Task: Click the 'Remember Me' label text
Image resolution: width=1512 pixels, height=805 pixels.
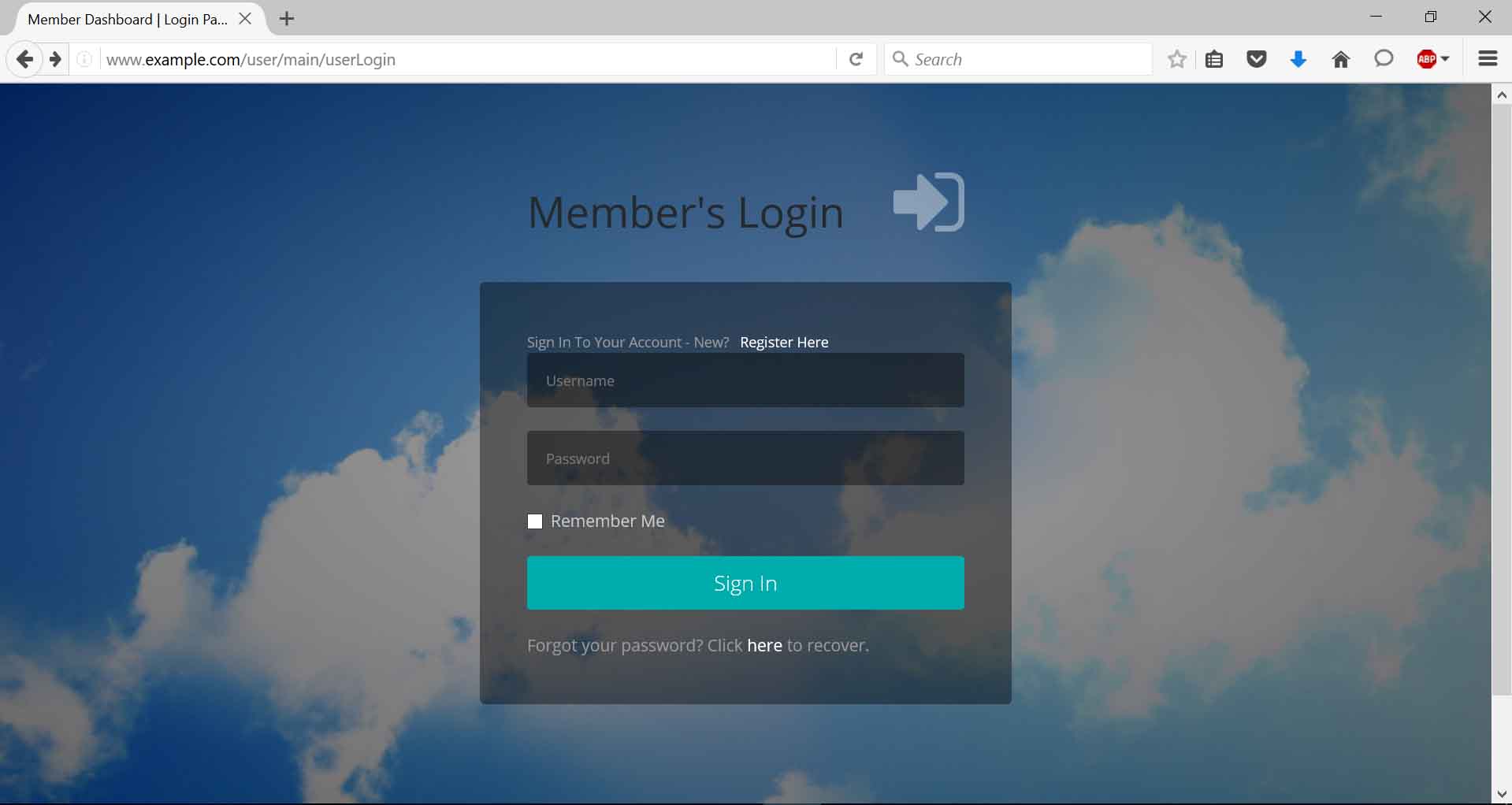Action: tap(607, 521)
